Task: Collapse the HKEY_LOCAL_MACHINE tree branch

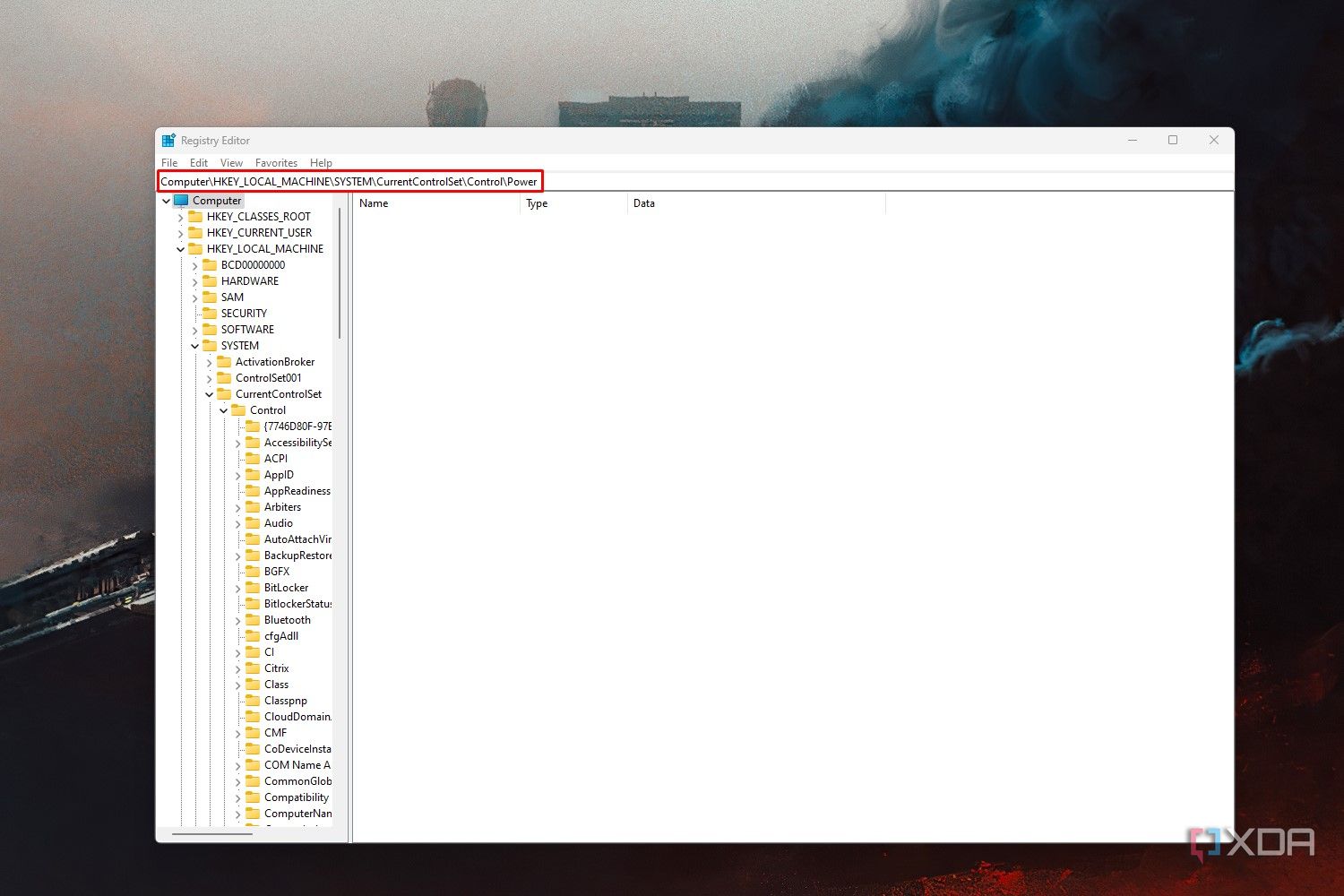Action: click(181, 248)
